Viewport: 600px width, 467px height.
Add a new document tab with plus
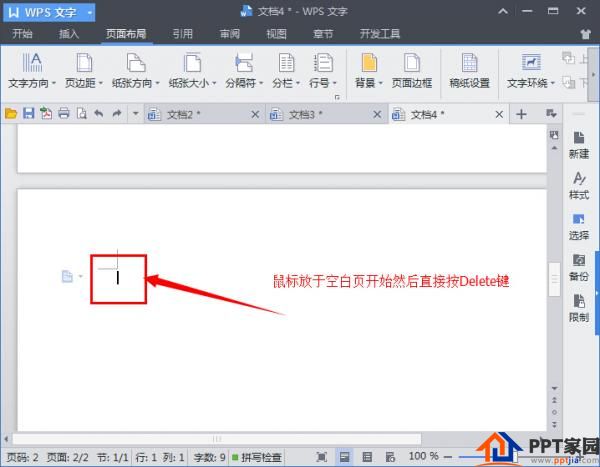(x=521, y=114)
